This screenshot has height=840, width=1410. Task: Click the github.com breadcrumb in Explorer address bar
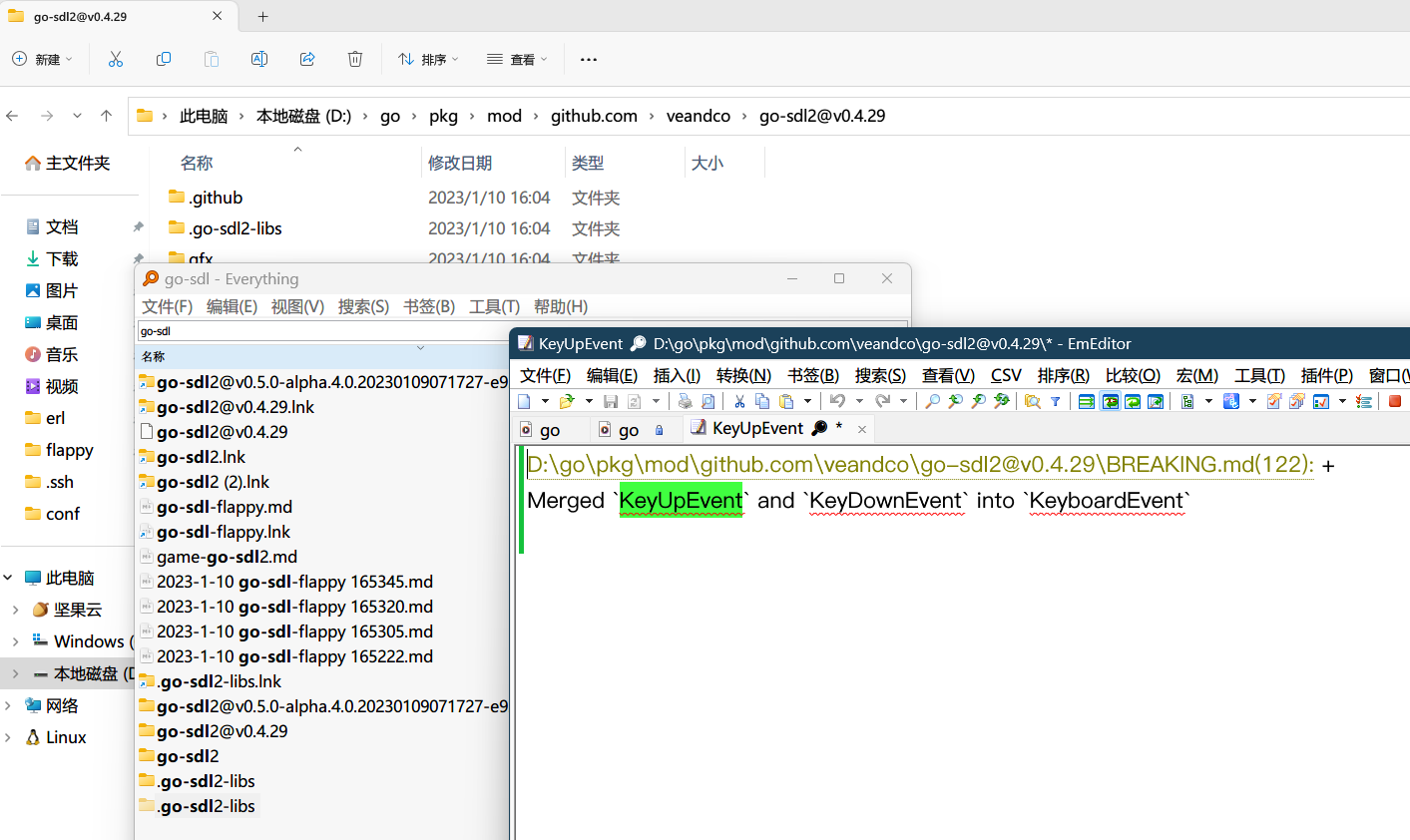pyautogui.click(x=594, y=116)
